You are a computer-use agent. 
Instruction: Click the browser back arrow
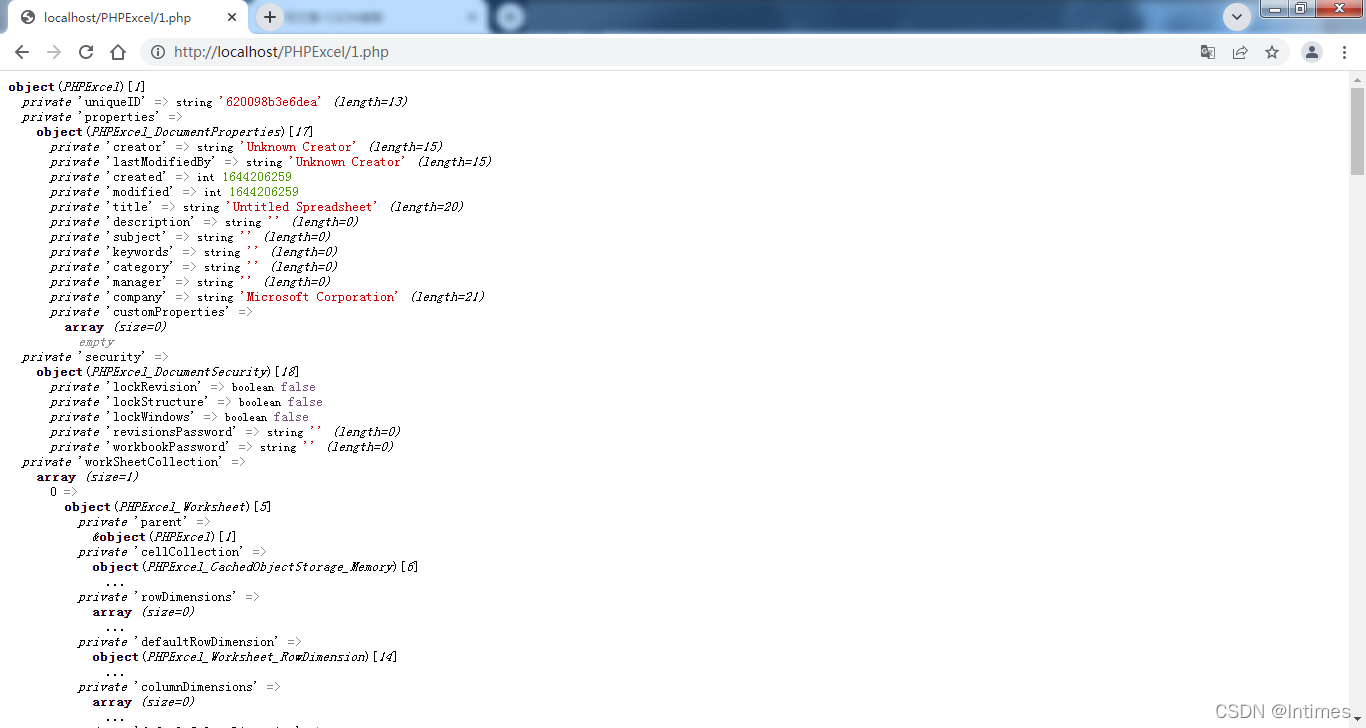(22, 52)
